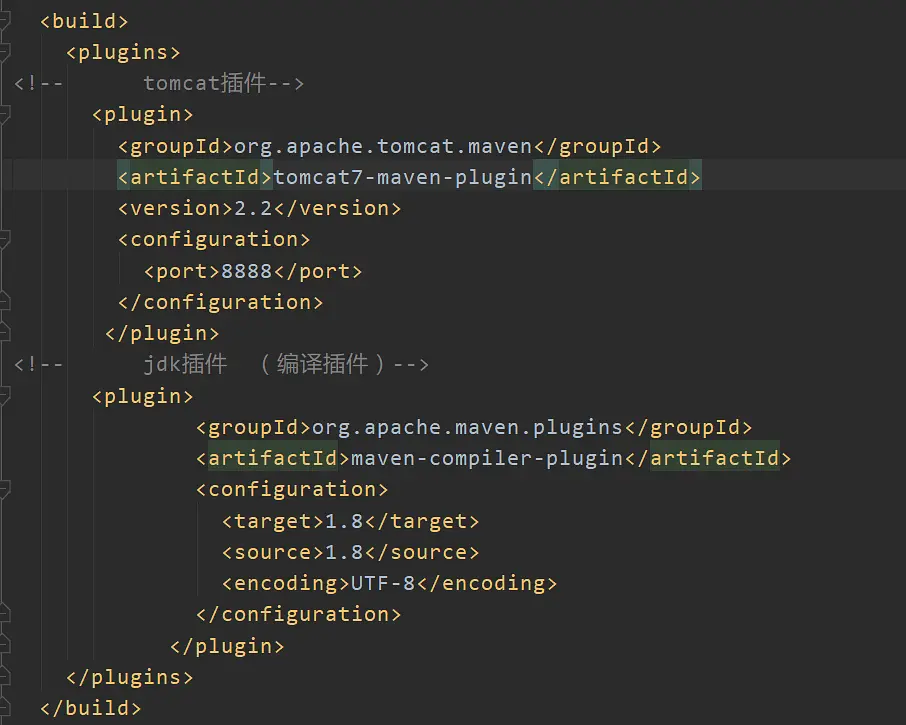This screenshot has width=906, height=725.
Task: Click fold end marker at </build> line
Action: (4, 708)
